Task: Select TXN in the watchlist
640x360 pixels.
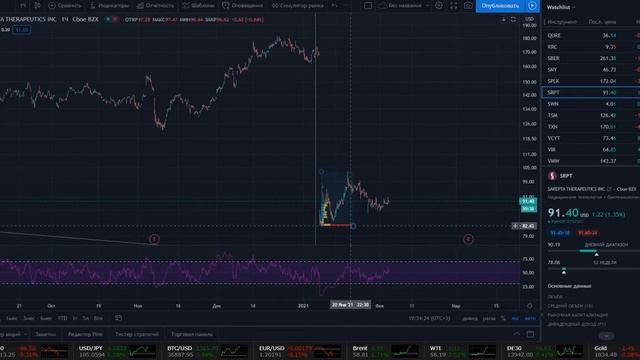Action: point(591,127)
